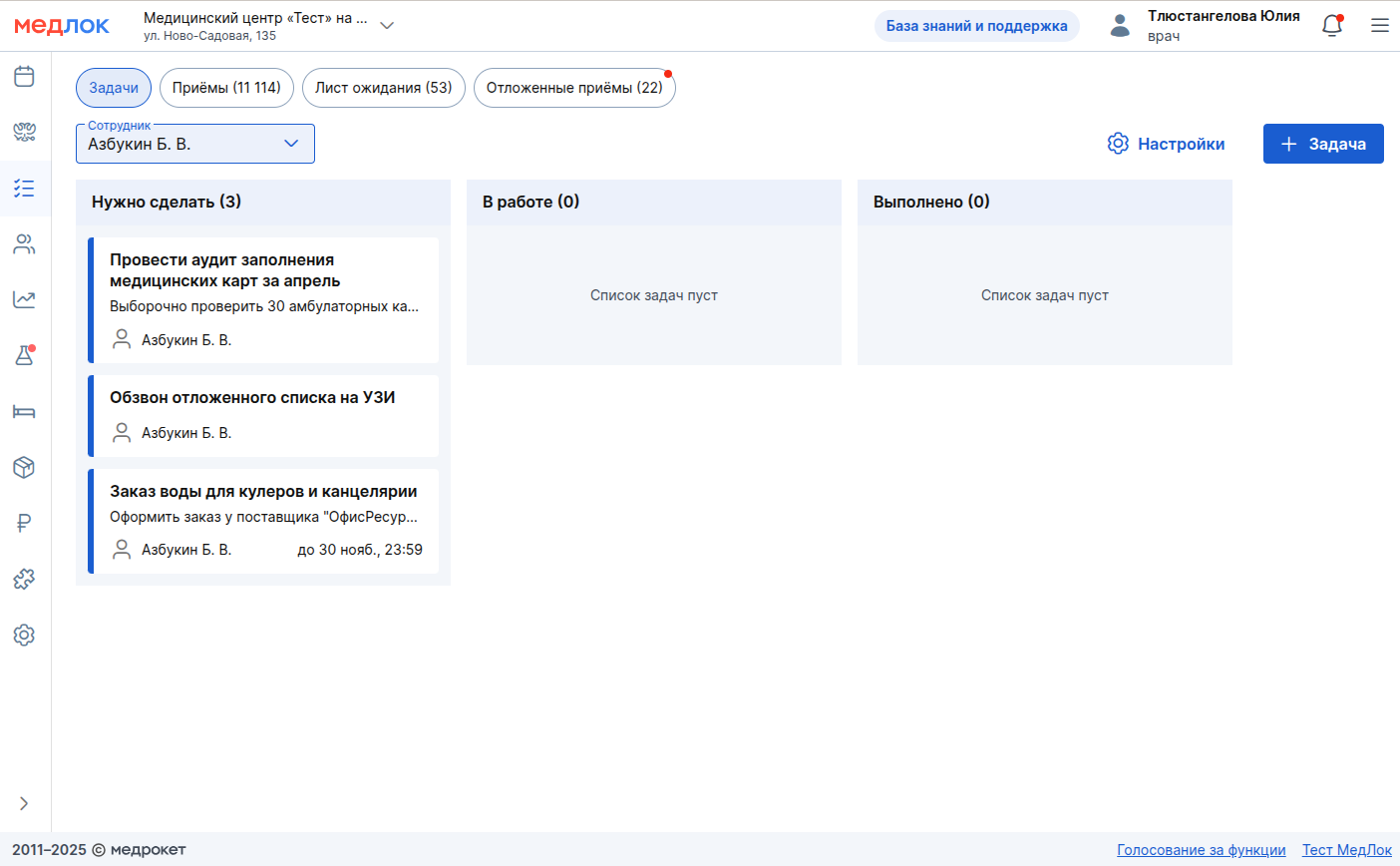
Task: Open the hospital bed icon
Action: click(x=25, y=411)
